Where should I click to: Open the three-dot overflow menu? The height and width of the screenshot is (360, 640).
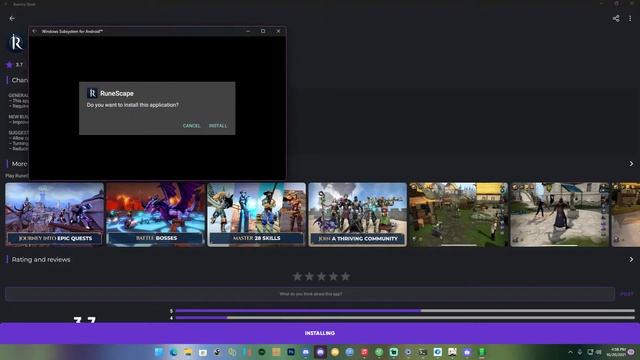click(x=630, y=18)
